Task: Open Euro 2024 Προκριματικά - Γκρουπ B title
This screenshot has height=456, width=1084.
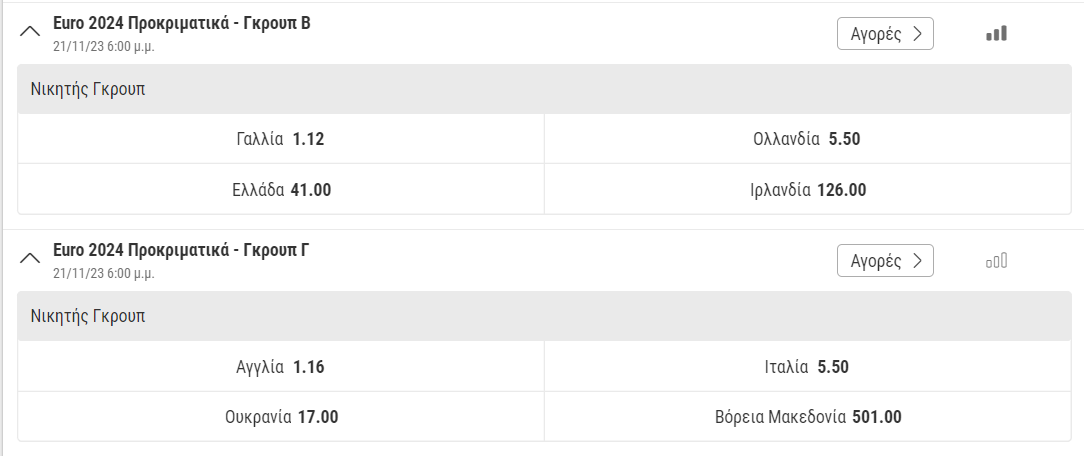Action: pyautogui.click(x=182, y=23)
